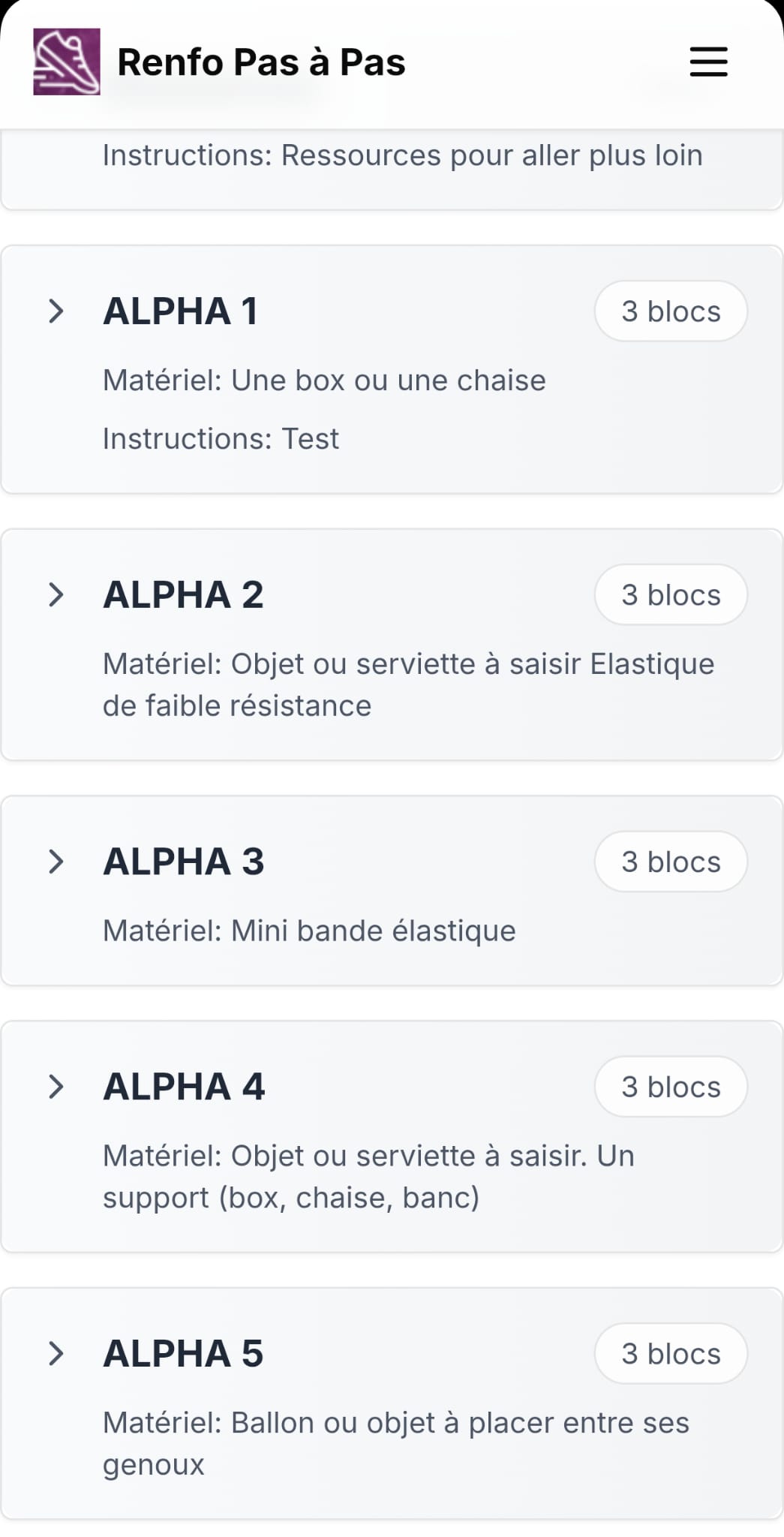
Task: Expand the ALPHA 2 chevron
Action: tap(56, 594)
